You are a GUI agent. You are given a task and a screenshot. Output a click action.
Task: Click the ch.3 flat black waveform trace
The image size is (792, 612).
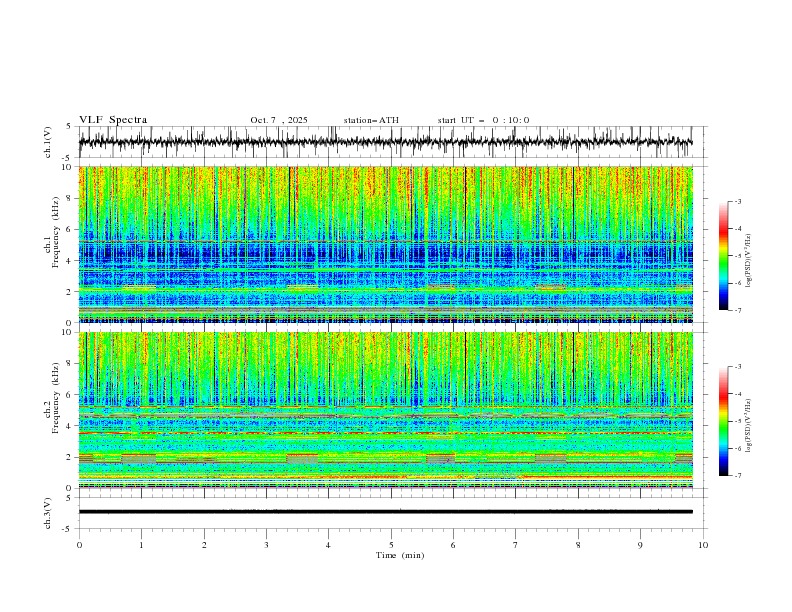385,512
